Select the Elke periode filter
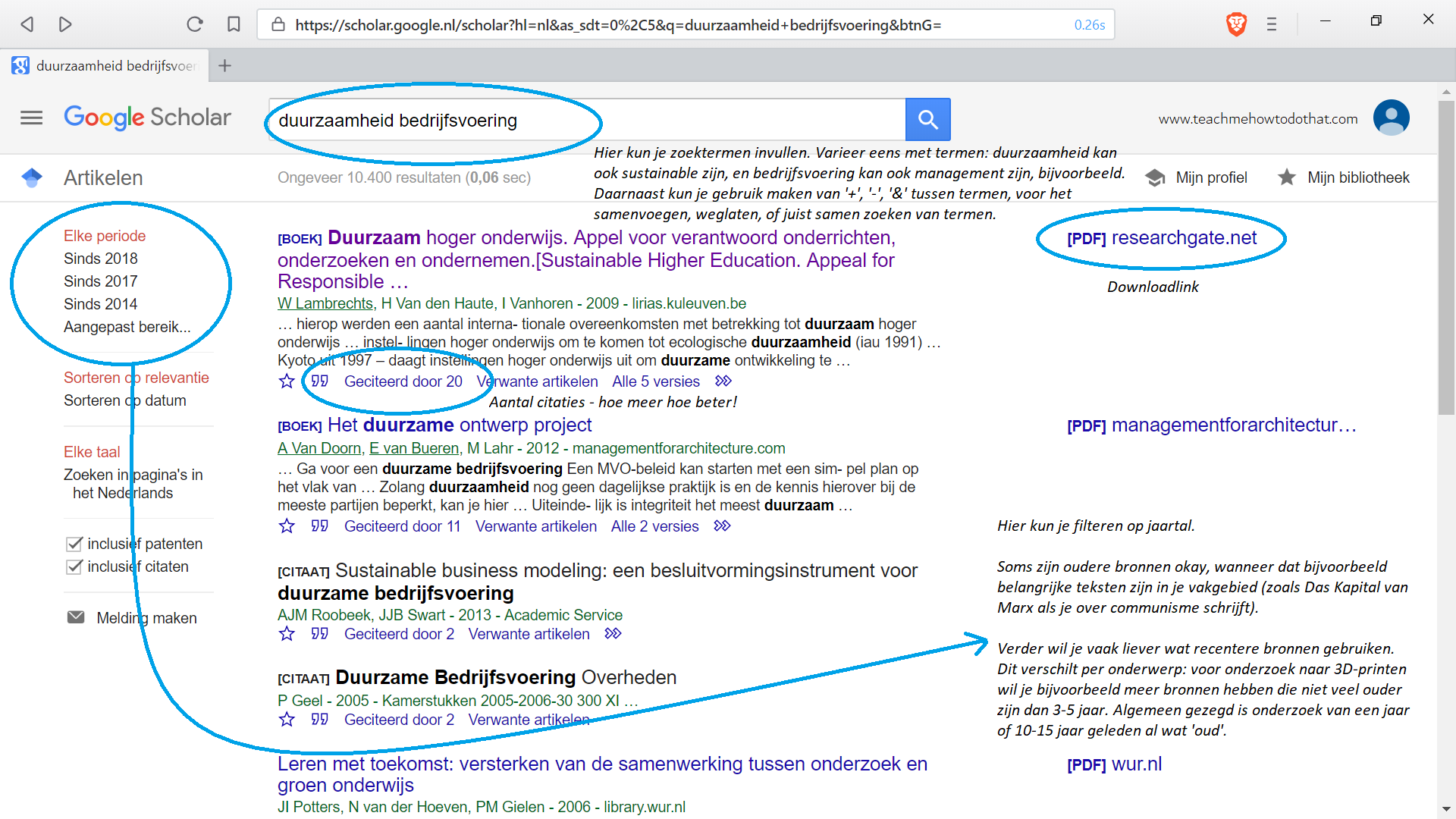This screenshot has width=1456, height=819. click(105, 236)
